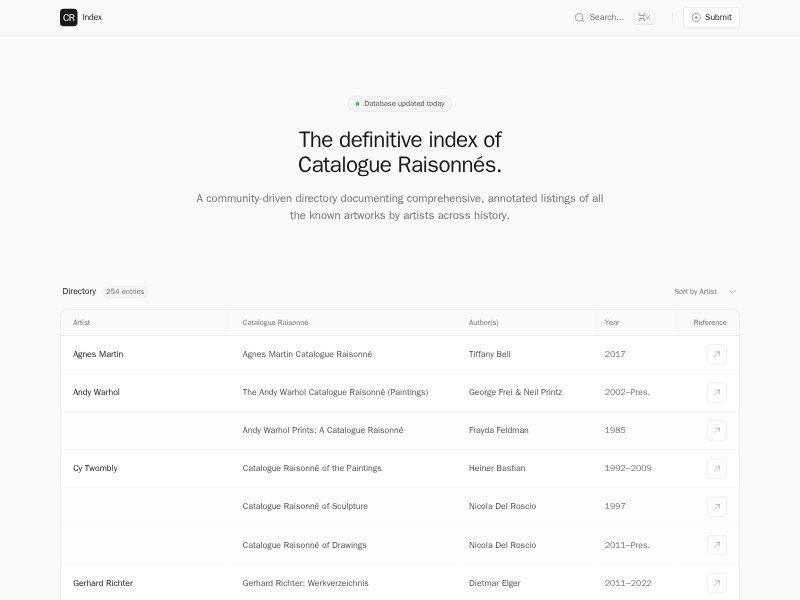
Task: Click the Submit button
Action: 711,17
